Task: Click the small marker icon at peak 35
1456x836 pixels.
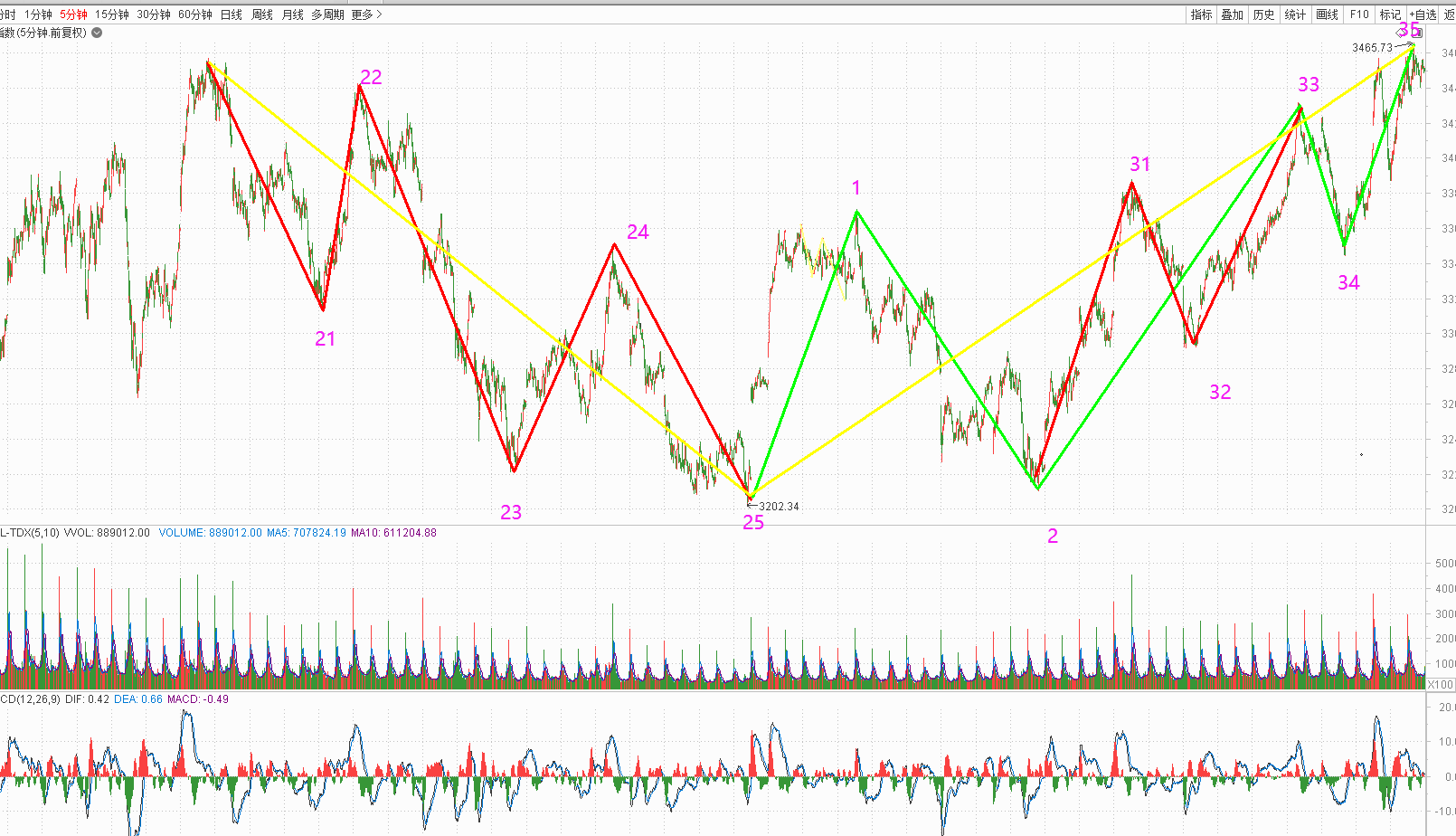Action: (1418, 33)
